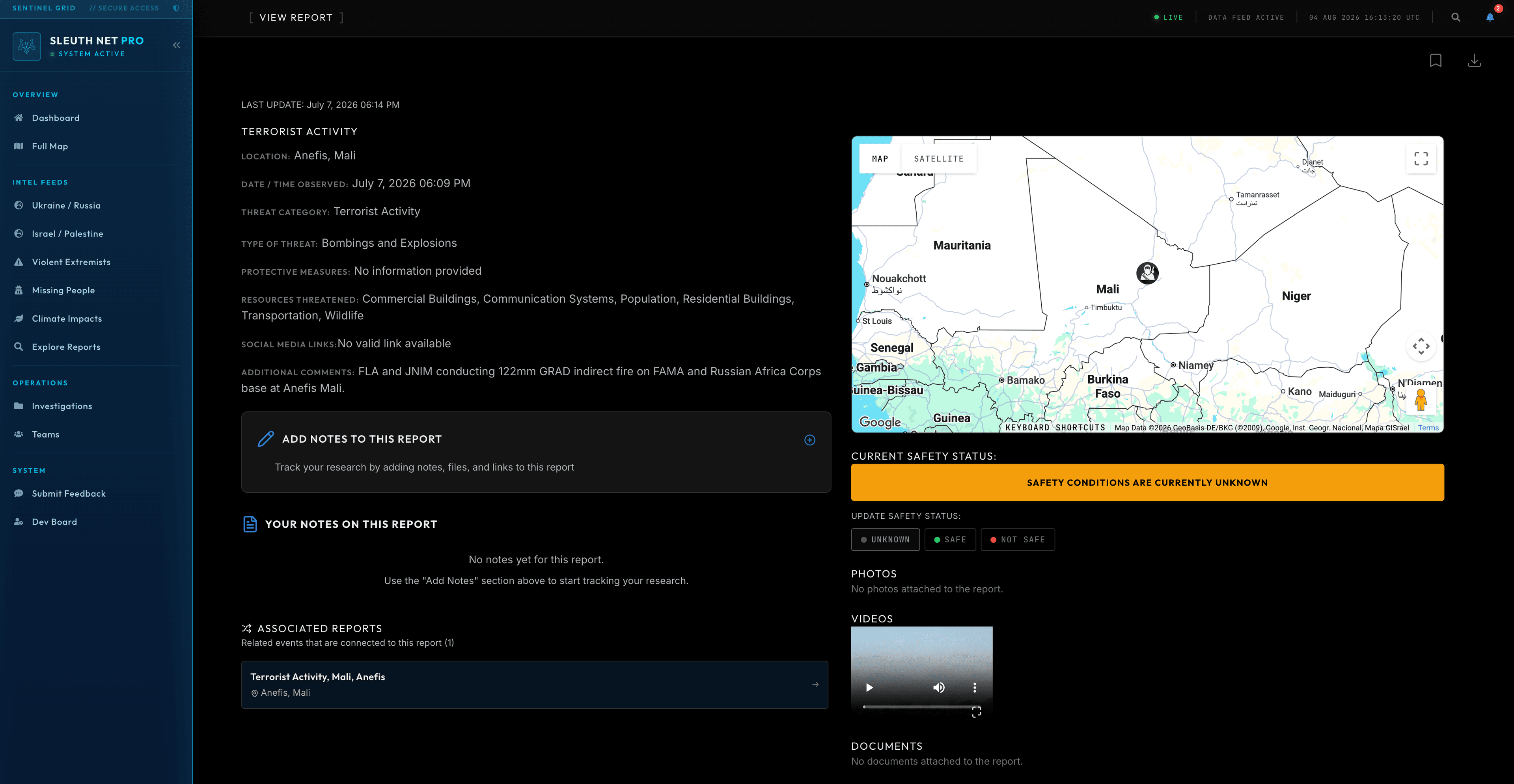Open associated report Terrorist Activity, Mali, Anefis
This screenshot has width=1514, height=784.
point(534,685)
